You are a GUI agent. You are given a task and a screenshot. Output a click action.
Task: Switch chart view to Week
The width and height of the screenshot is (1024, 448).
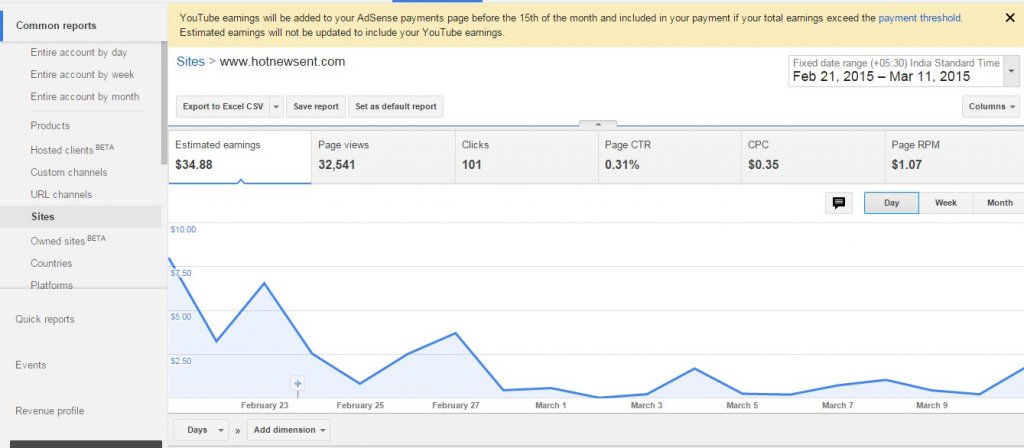coord(945,203)
